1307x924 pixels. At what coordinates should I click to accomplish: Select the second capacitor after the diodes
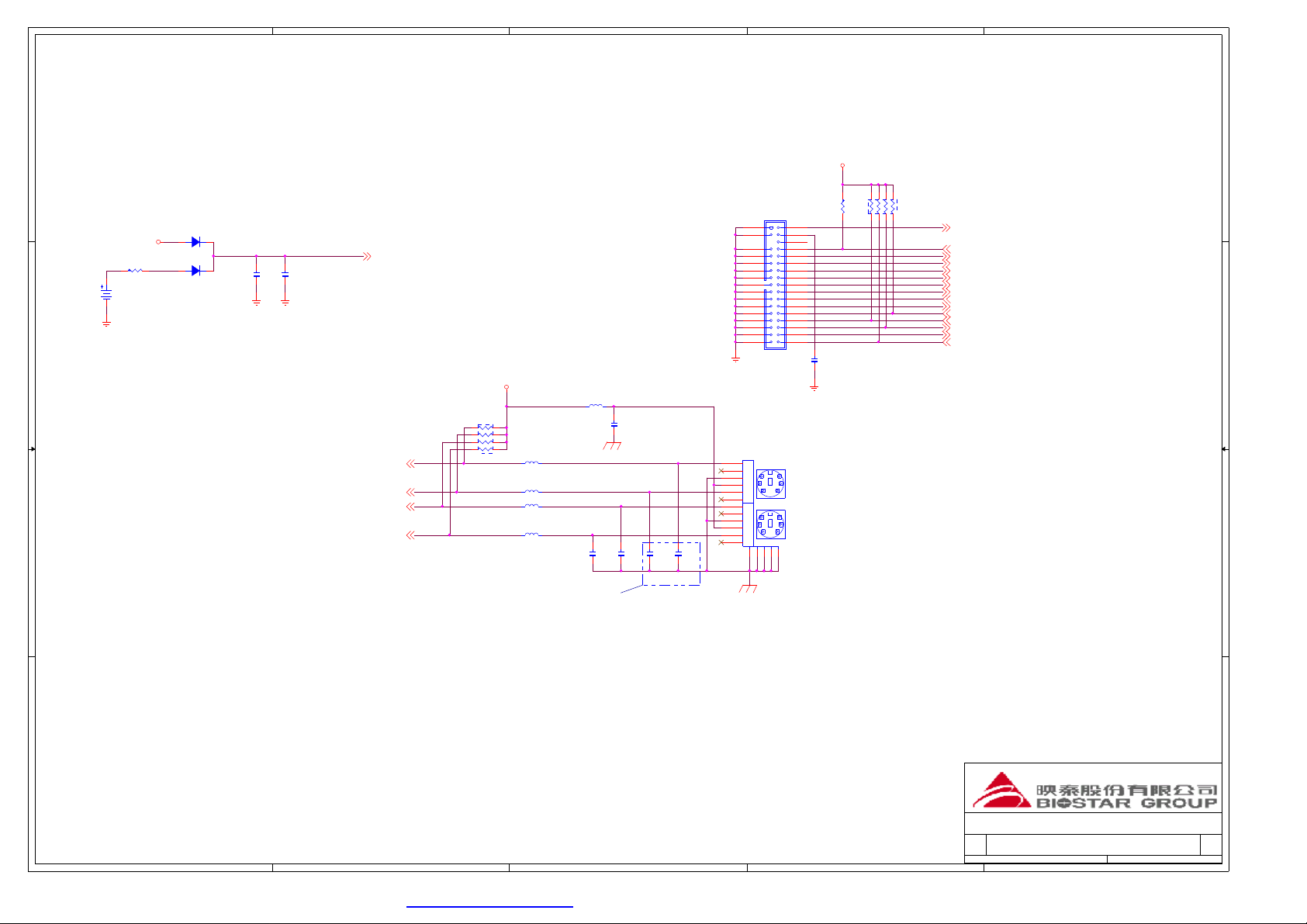(x=285, y=275)
